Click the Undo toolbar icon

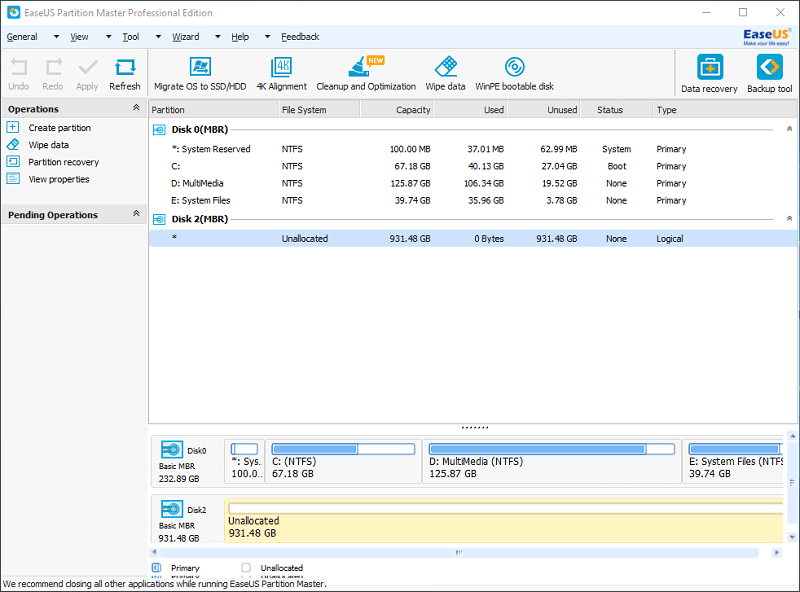pyautogui.click(x=19, y=67)
